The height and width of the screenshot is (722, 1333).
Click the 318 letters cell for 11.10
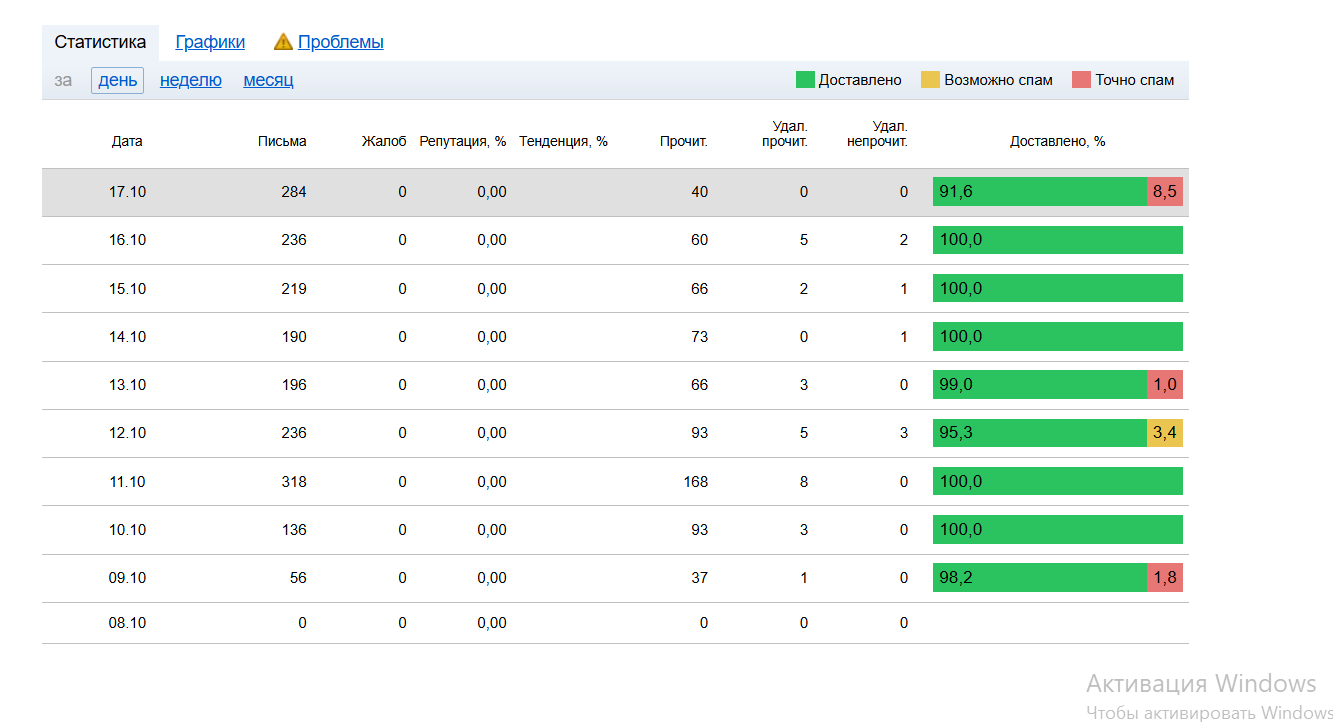tap(294, 482)
